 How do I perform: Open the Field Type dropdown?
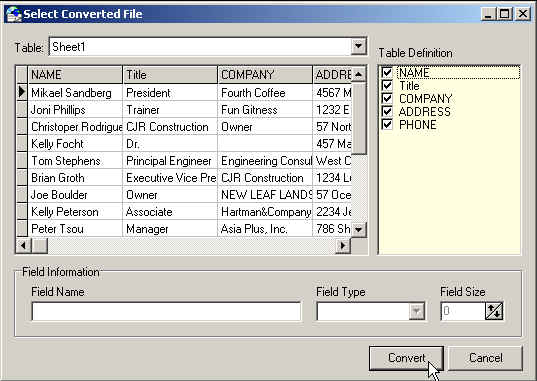click(x=416, y=311)
